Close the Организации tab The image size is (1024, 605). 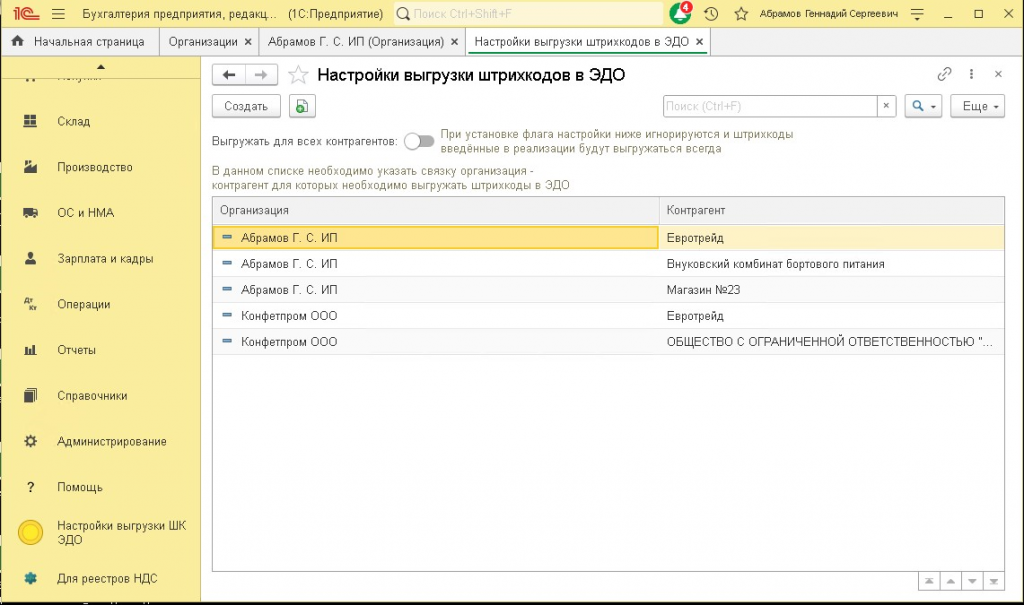(248, 42)
